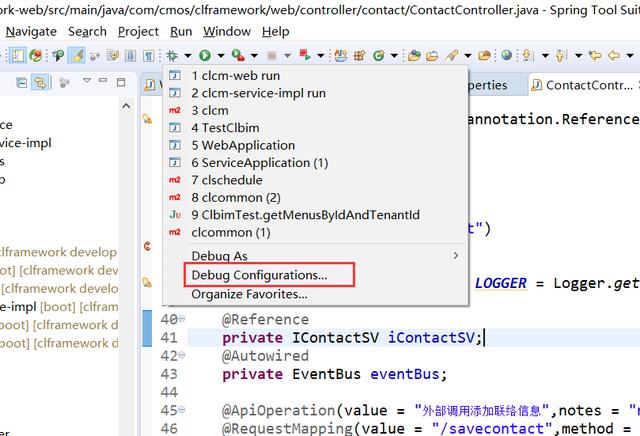
Task: Switch to ContactContr... editor tab
Action: (x=584, y=85)
